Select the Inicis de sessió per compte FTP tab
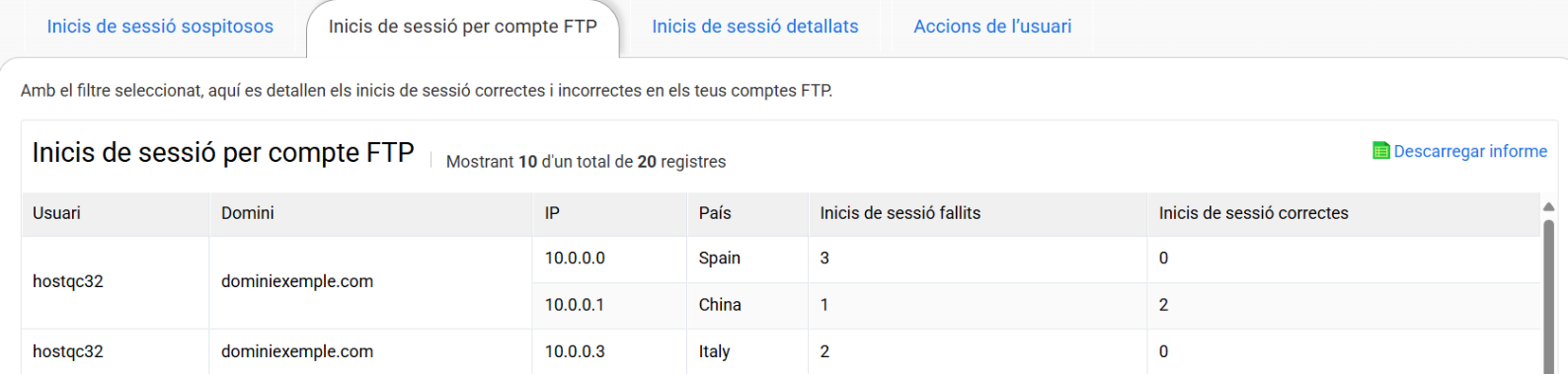This screenshot has height=374, width=1568. [463, 27]
